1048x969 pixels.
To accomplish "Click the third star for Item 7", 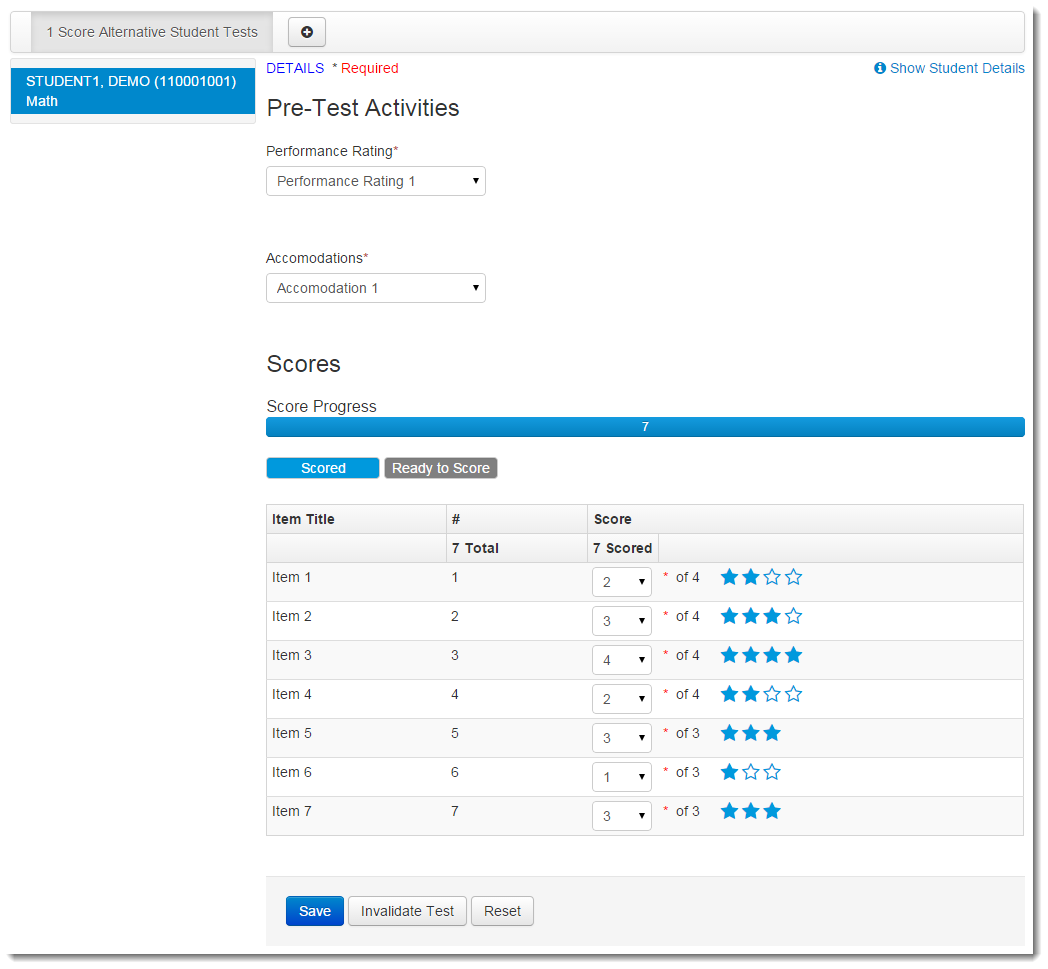I will pyautogui.click(x=772, y=810).
